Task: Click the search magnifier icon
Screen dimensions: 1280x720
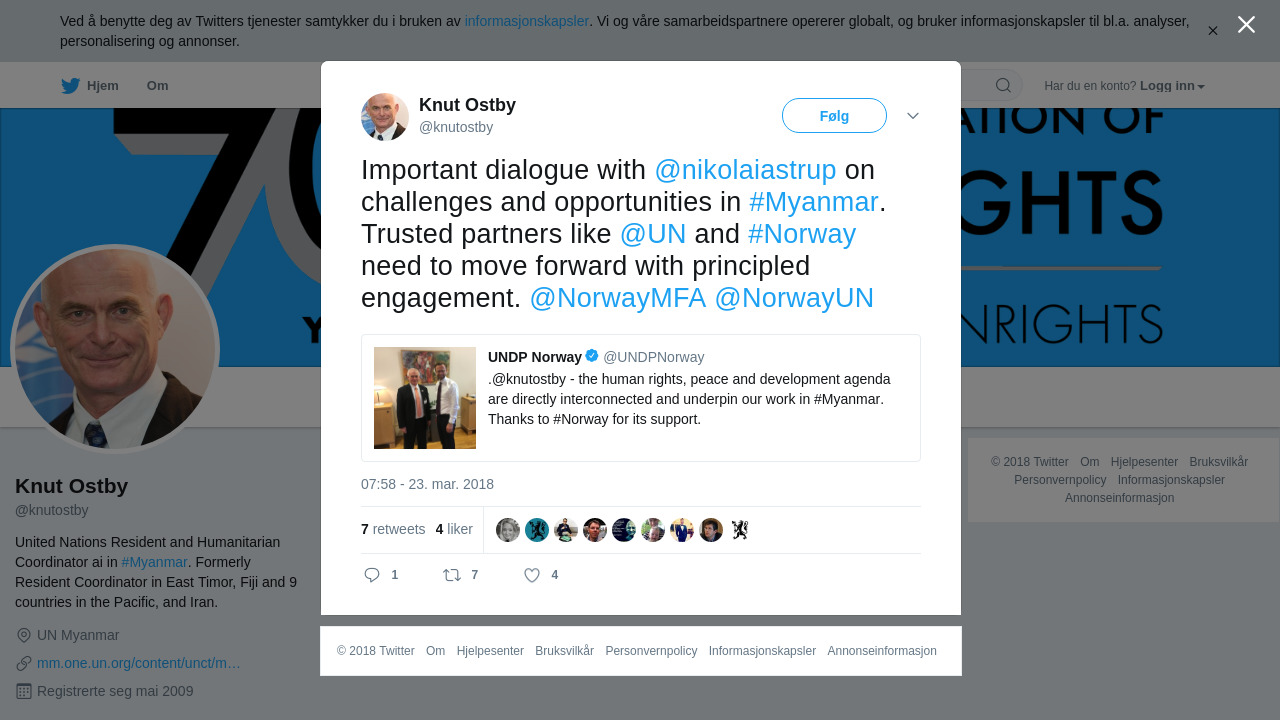Action: [1003, 85]
